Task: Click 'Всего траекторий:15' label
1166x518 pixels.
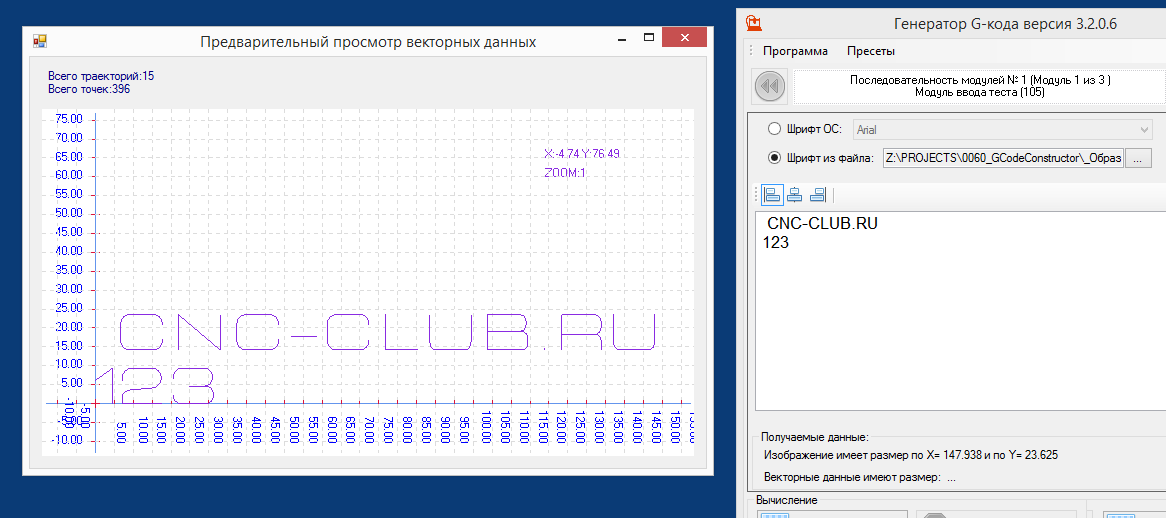Action: coord(101,76)
